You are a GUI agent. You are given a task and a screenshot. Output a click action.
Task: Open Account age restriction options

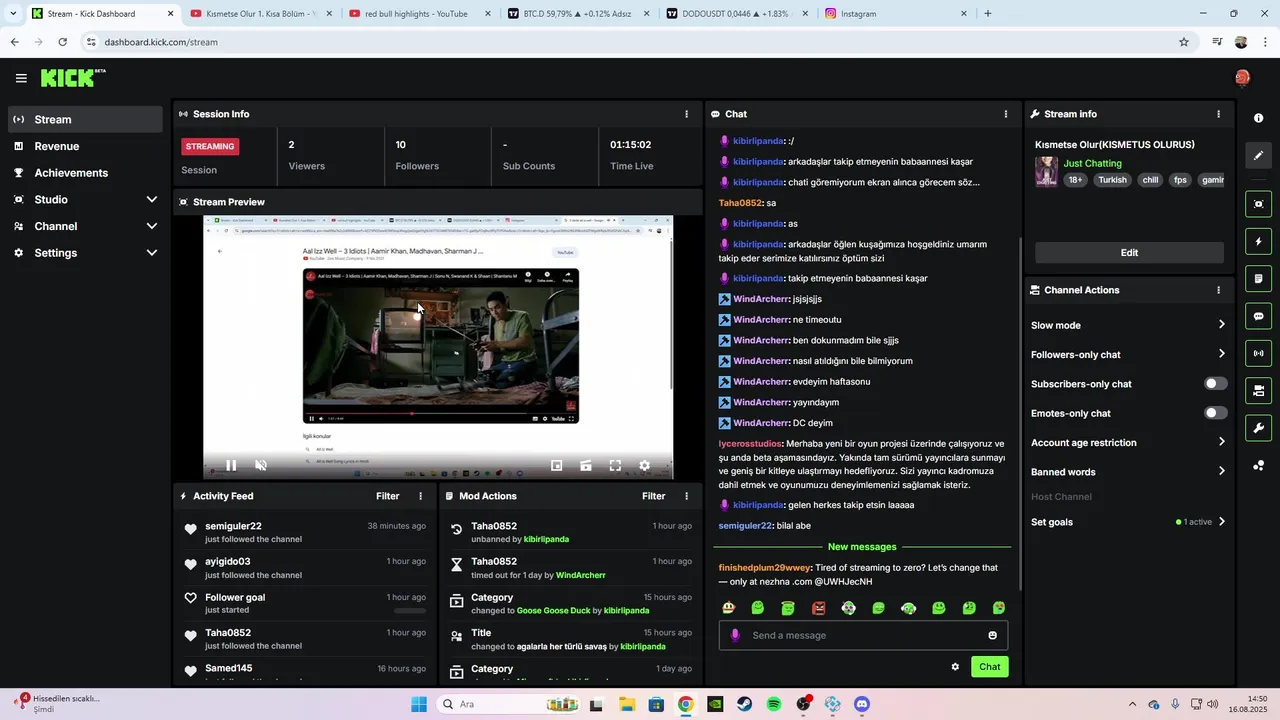click(x=1129, y=442)
